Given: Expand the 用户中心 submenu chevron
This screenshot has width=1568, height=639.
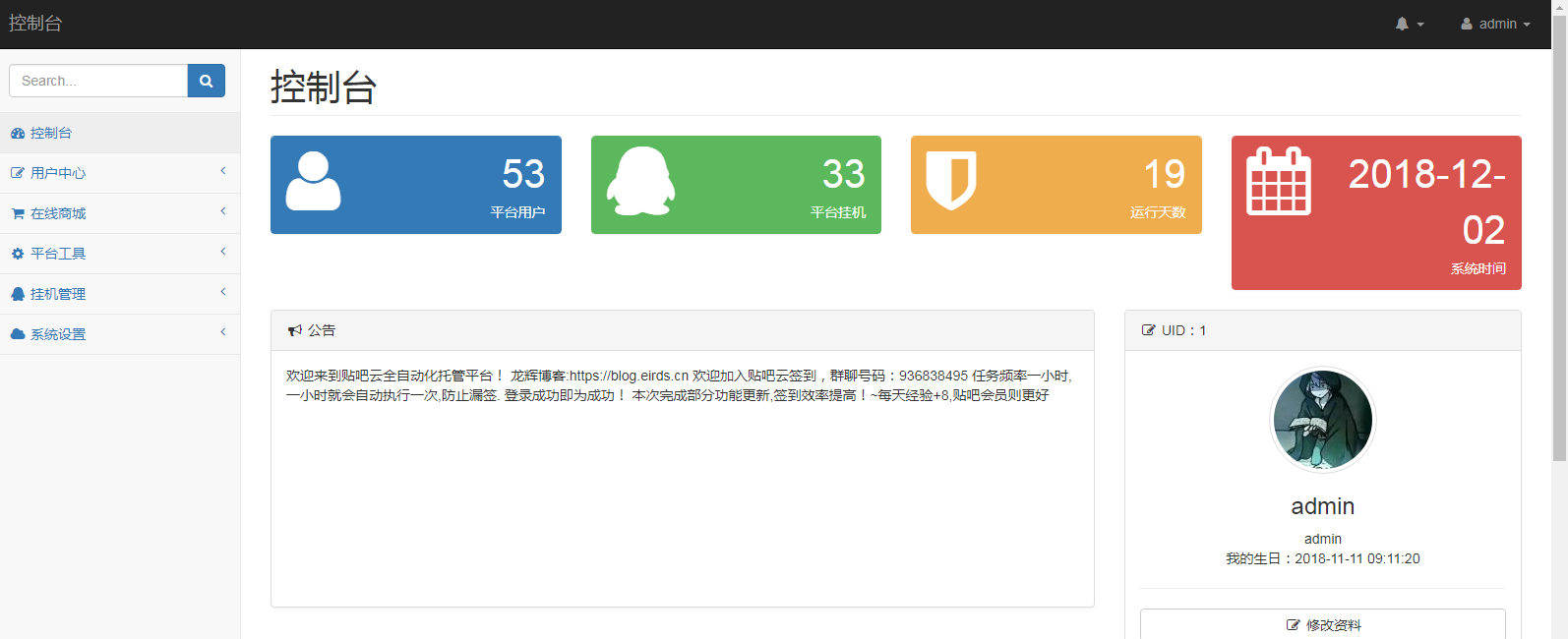Looking at the screenshot, I should point(223,171).
